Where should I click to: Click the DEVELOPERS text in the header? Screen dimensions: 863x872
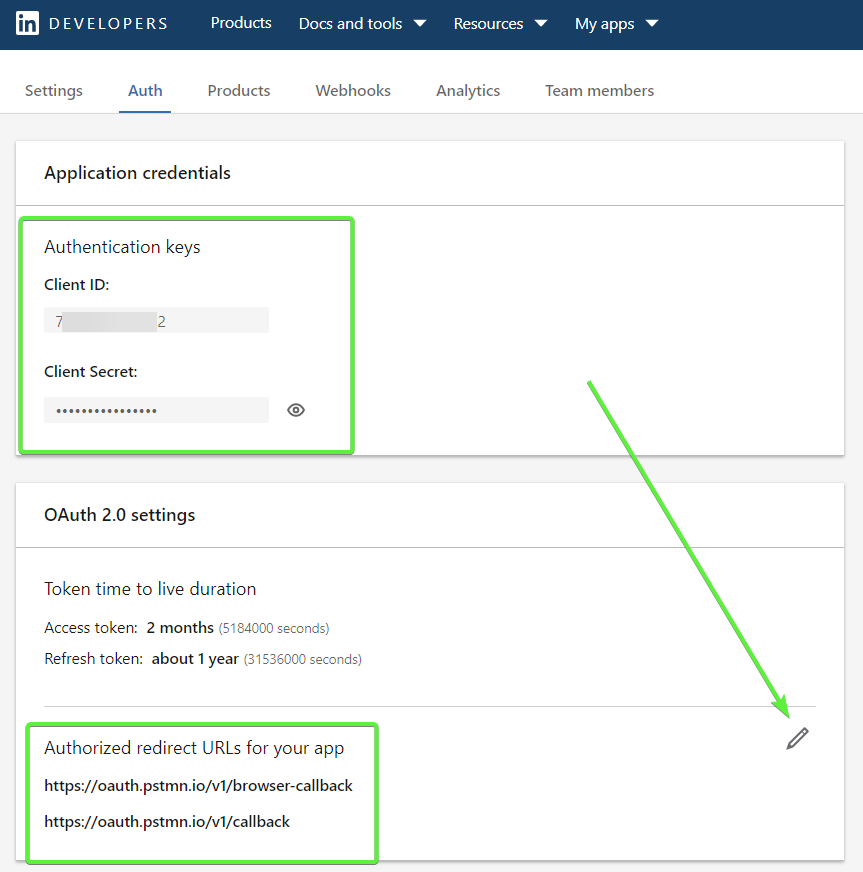(108, 23)
